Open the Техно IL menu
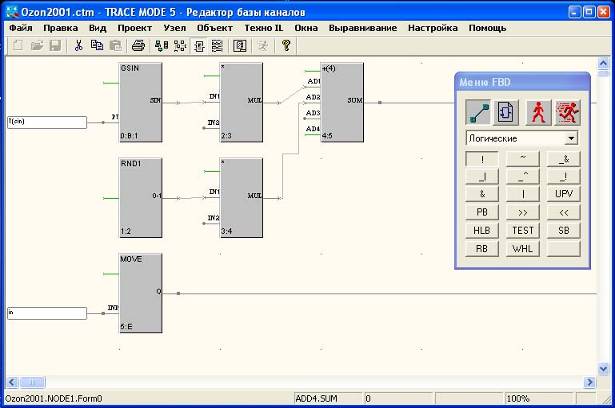Image resolution: width=615 pixels, height=408 pixels. [264, 28]
